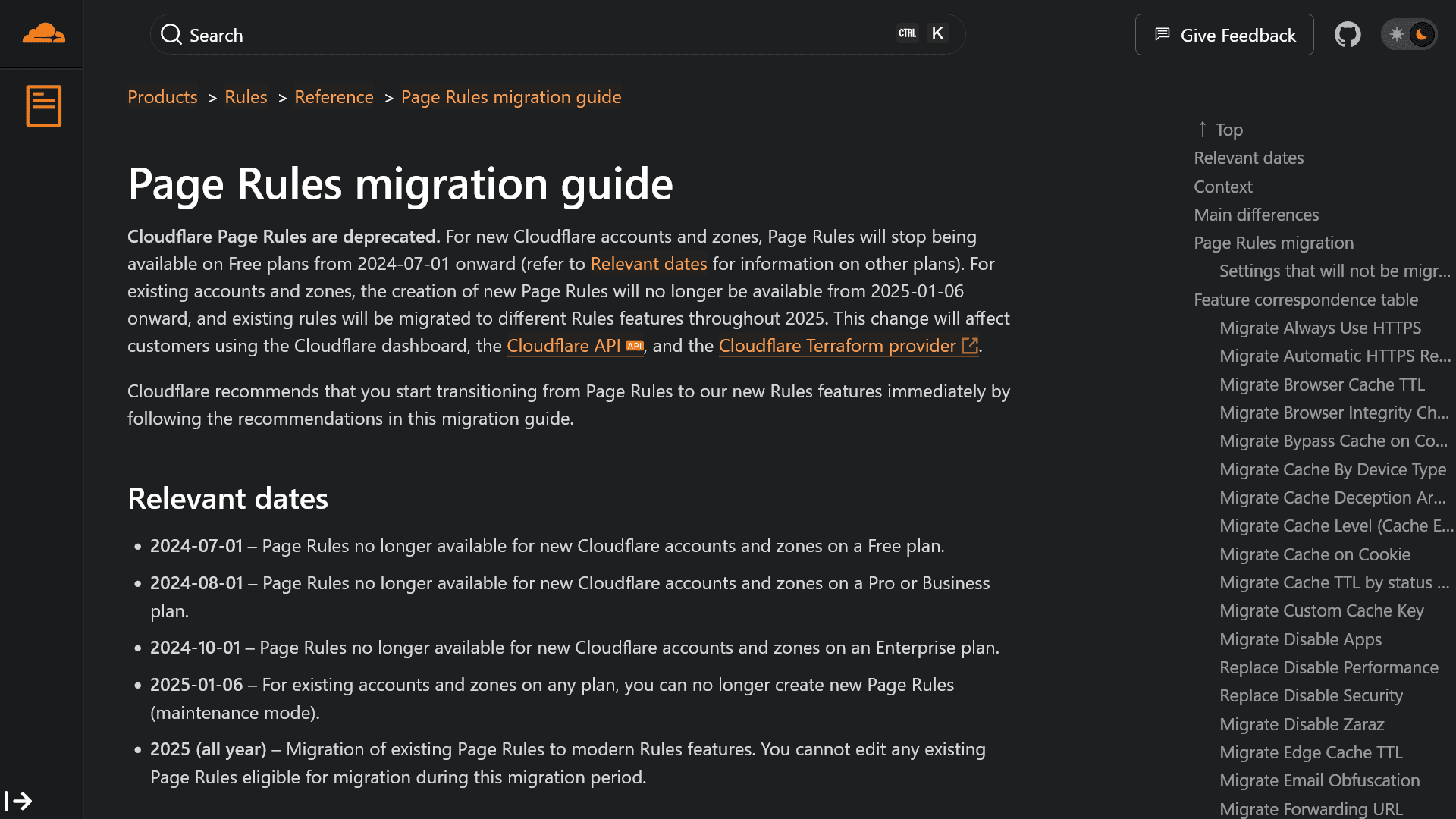The image size is (1456, 819).
Task: Expand the sidebar with the arrow icon
Action: tap(18, 801)
